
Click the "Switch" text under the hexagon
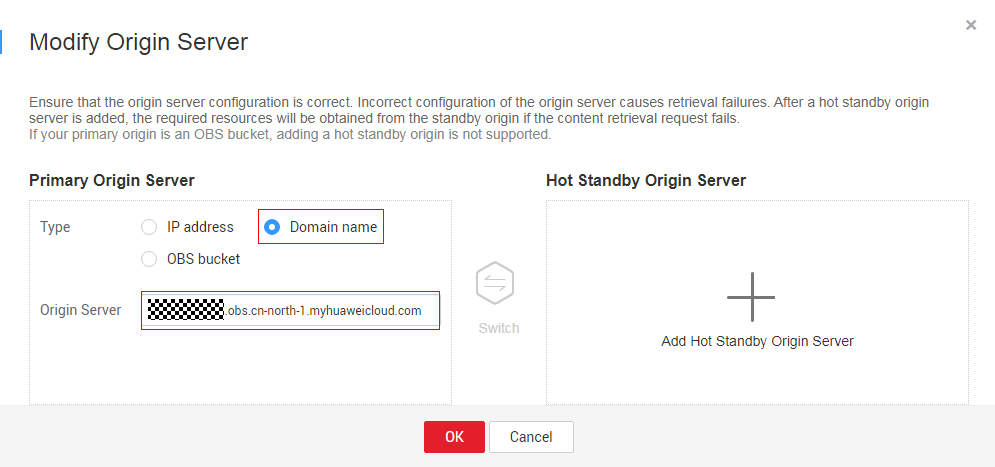498,328
